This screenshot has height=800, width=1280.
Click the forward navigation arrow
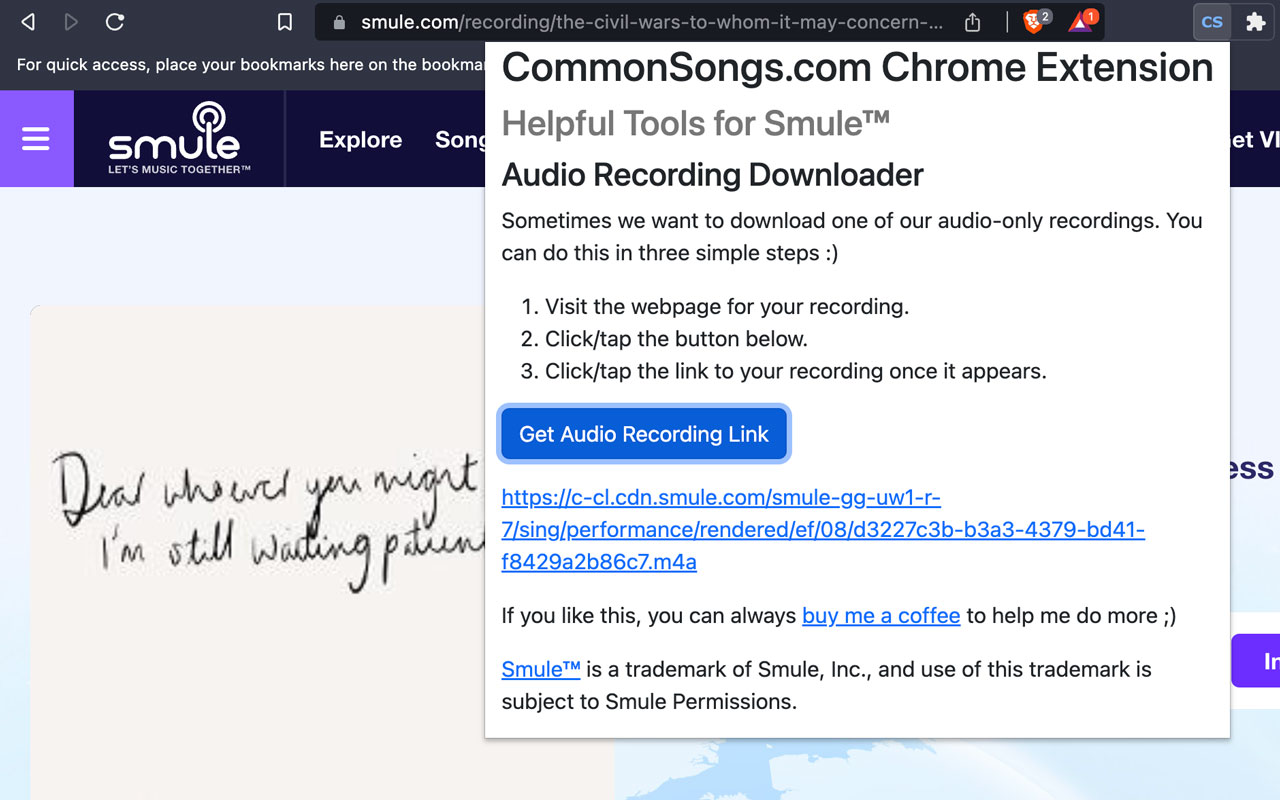pyautogui.click(x=70, y=20)
